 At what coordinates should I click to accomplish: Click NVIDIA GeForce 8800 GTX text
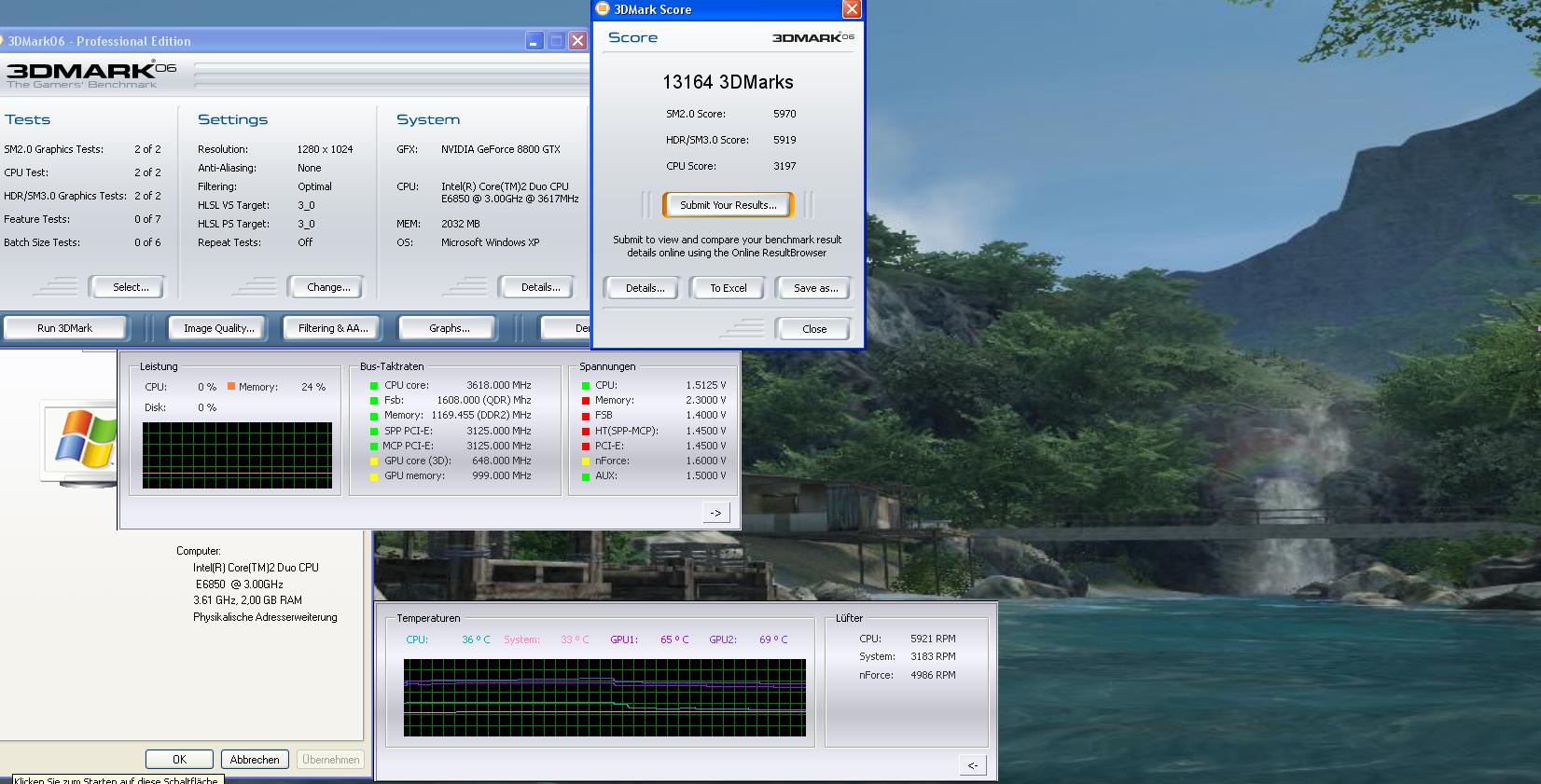pos(500,149)
